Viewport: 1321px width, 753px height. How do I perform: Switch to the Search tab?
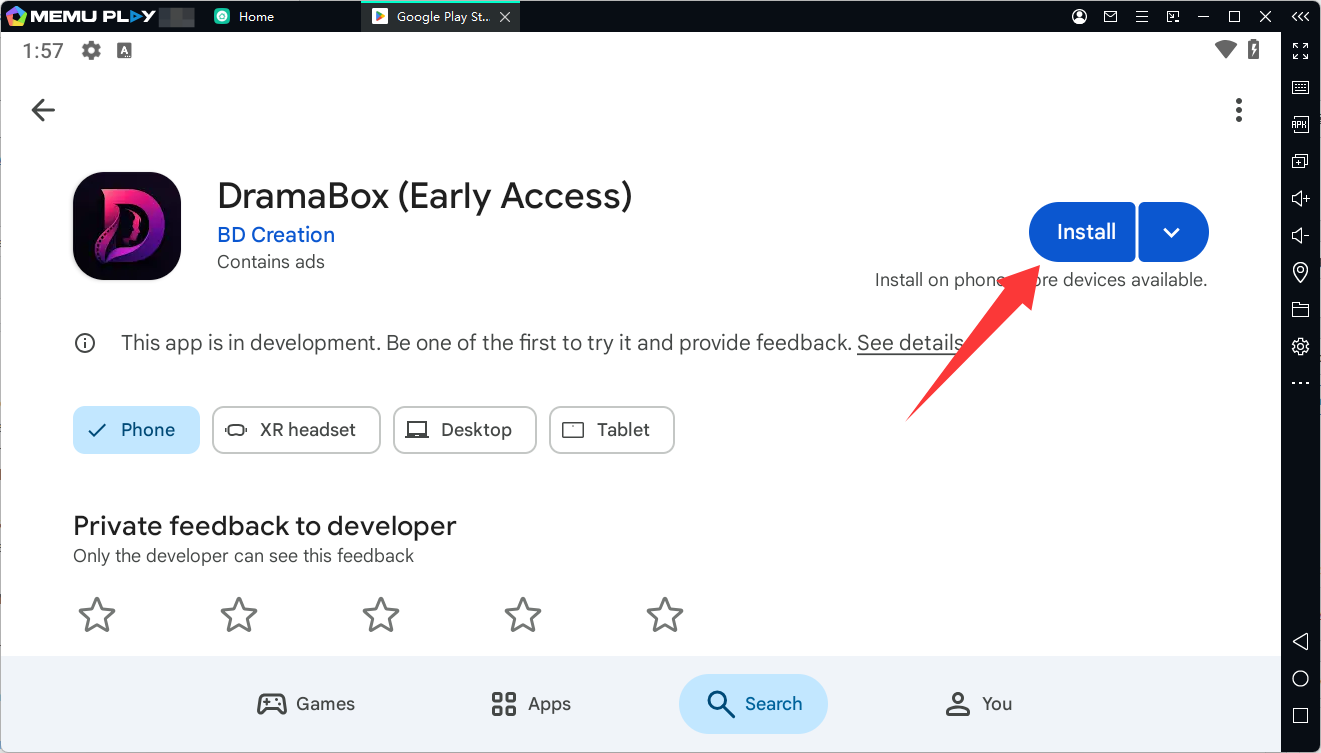click(x=754, y=704)
